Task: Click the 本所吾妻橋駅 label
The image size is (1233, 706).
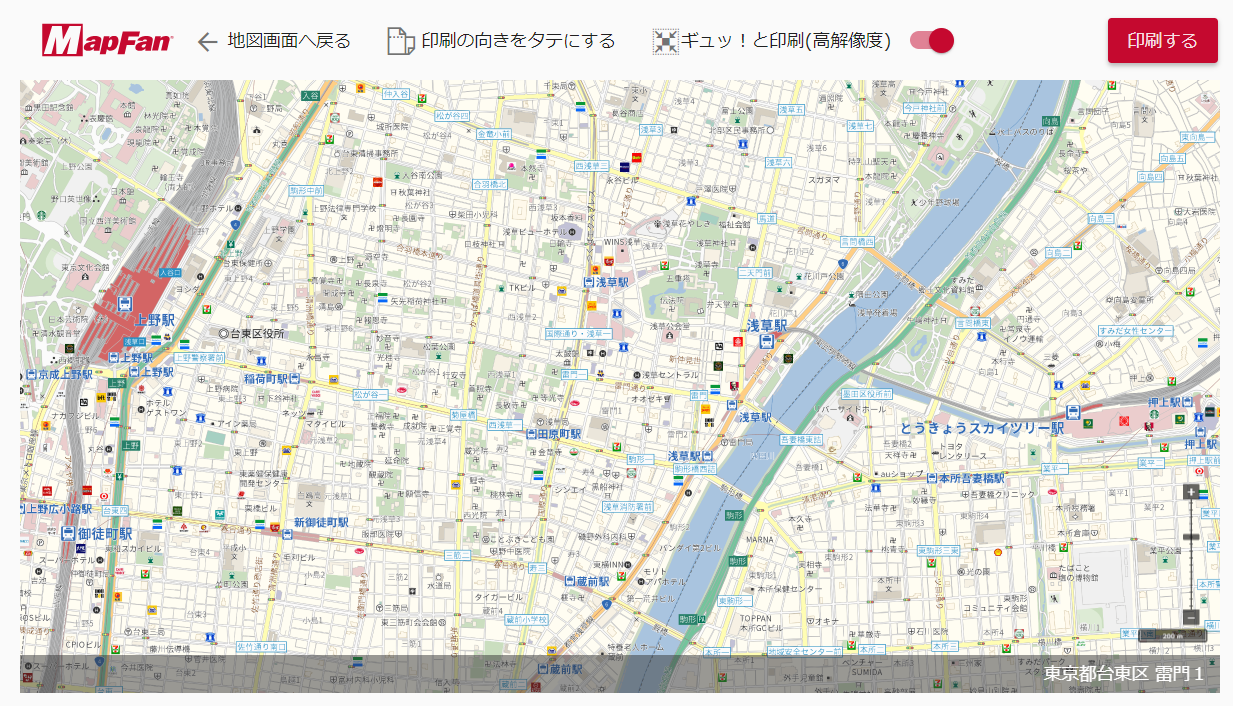Action: pos(972,479)
